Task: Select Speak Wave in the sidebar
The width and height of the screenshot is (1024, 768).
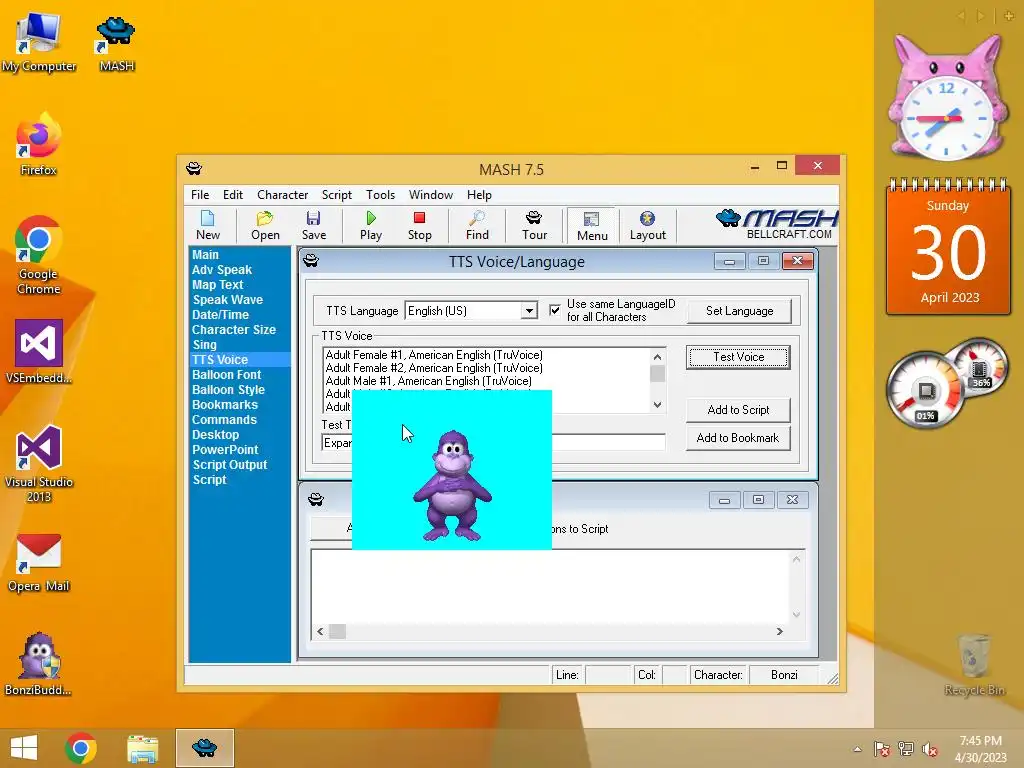Action: pyautogui.click(x=227, y=300)
